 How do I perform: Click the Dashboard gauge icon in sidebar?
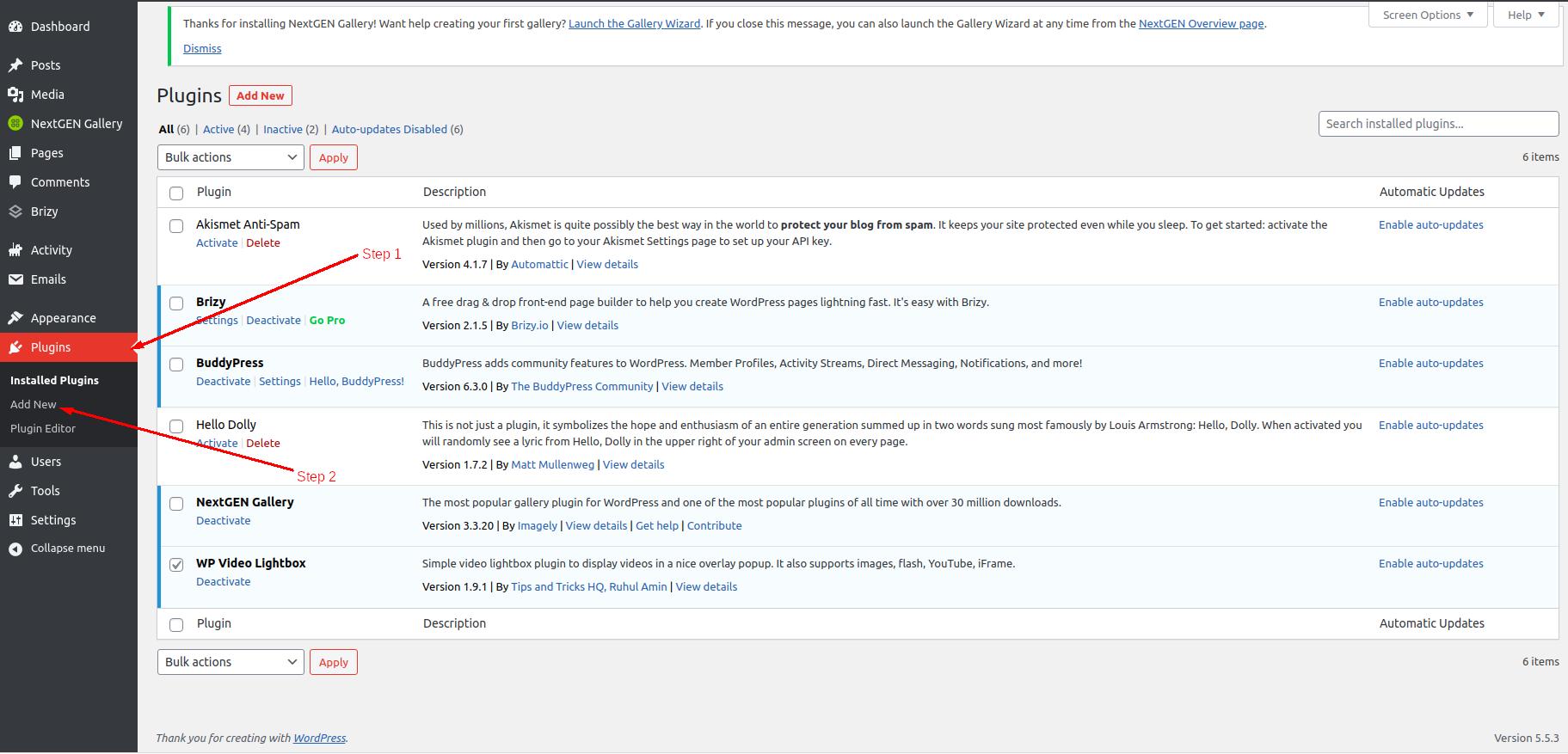[x=15, y=27]
